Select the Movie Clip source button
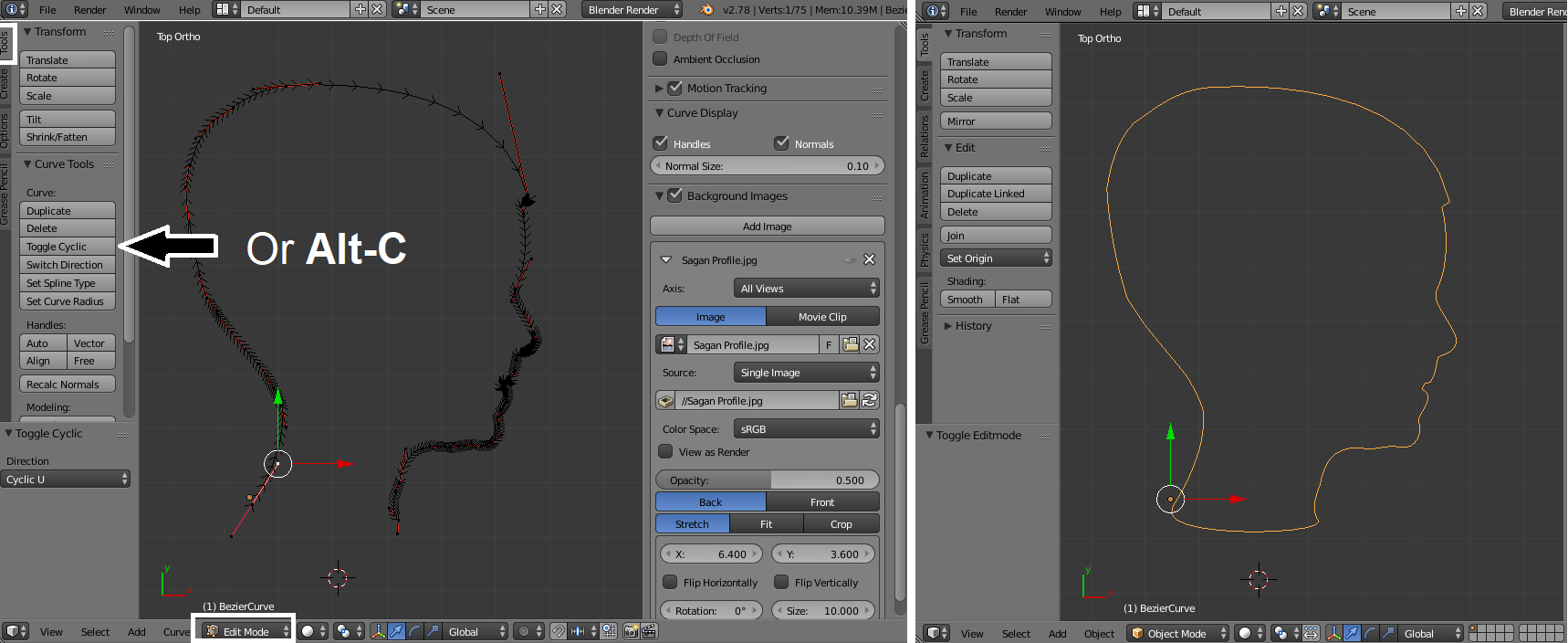Image resolution: width=1568 pixels, height=643 pixels. [822, 316]
